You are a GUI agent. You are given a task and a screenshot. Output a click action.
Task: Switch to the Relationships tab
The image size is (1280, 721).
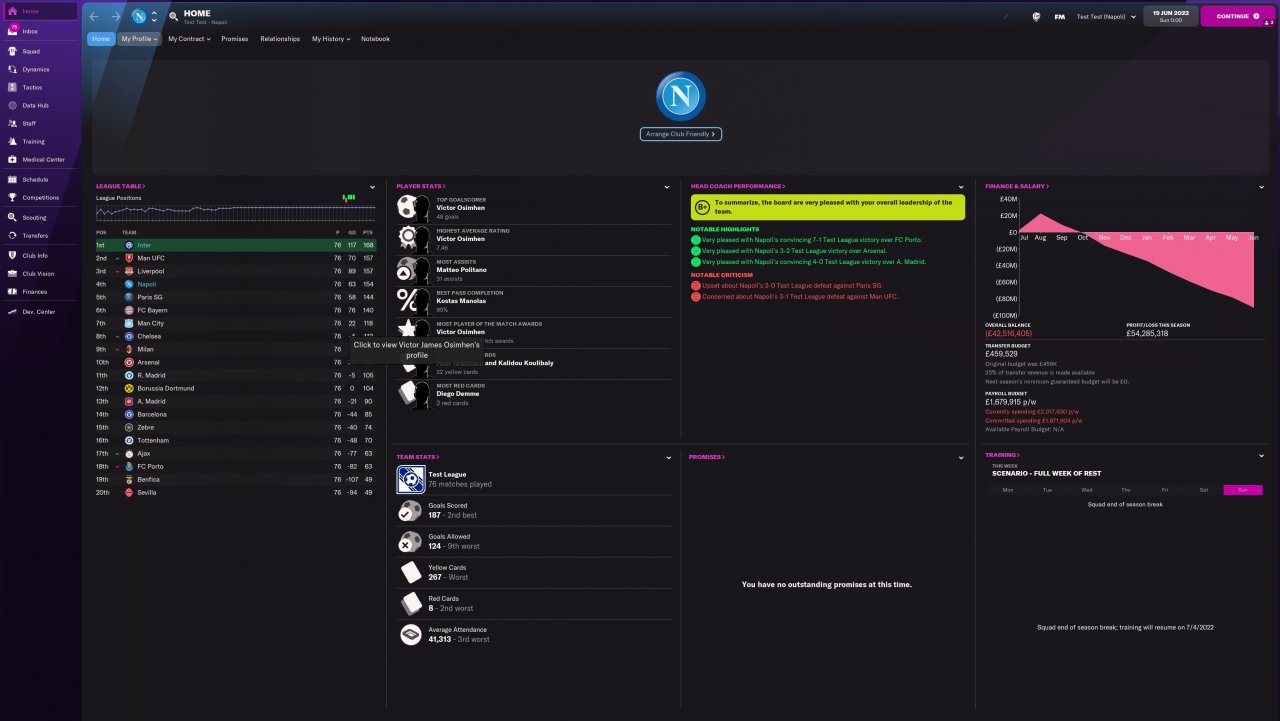coord(280,39)
